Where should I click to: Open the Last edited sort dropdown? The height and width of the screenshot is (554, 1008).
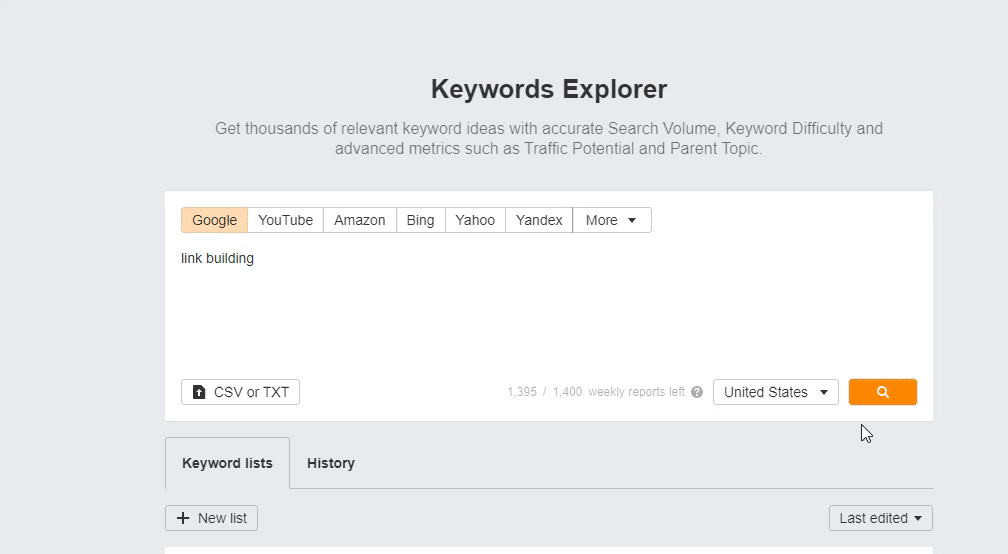click(x=881, y=518)
